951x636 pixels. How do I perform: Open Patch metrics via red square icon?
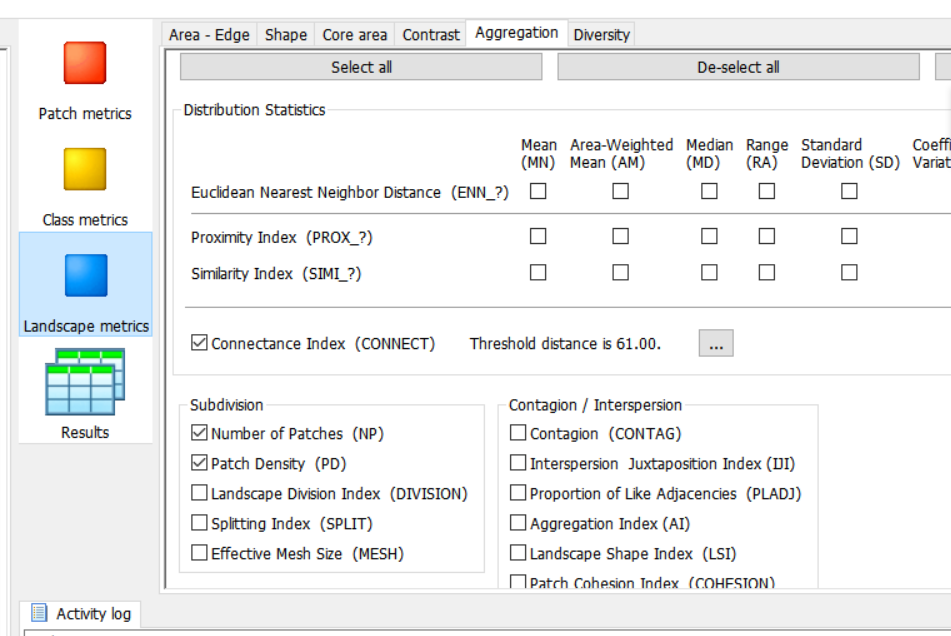[x=85, y=63]
